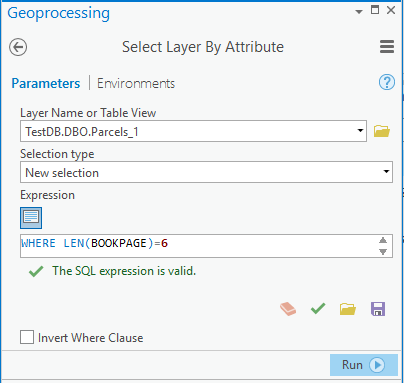Click the Select Layer By Attribute title
This screenshot has height=383, width=404.
click(x=203, y=47)
